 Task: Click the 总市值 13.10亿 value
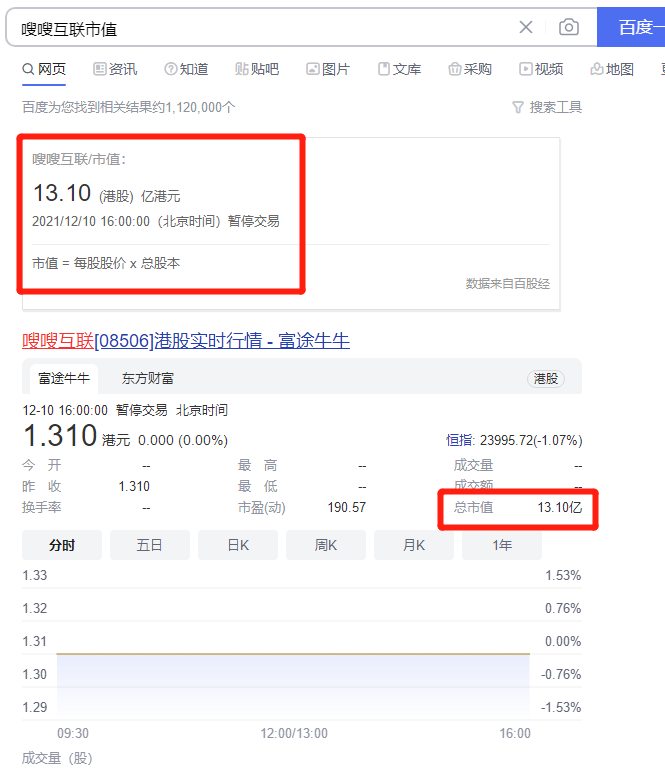[559, 507]
